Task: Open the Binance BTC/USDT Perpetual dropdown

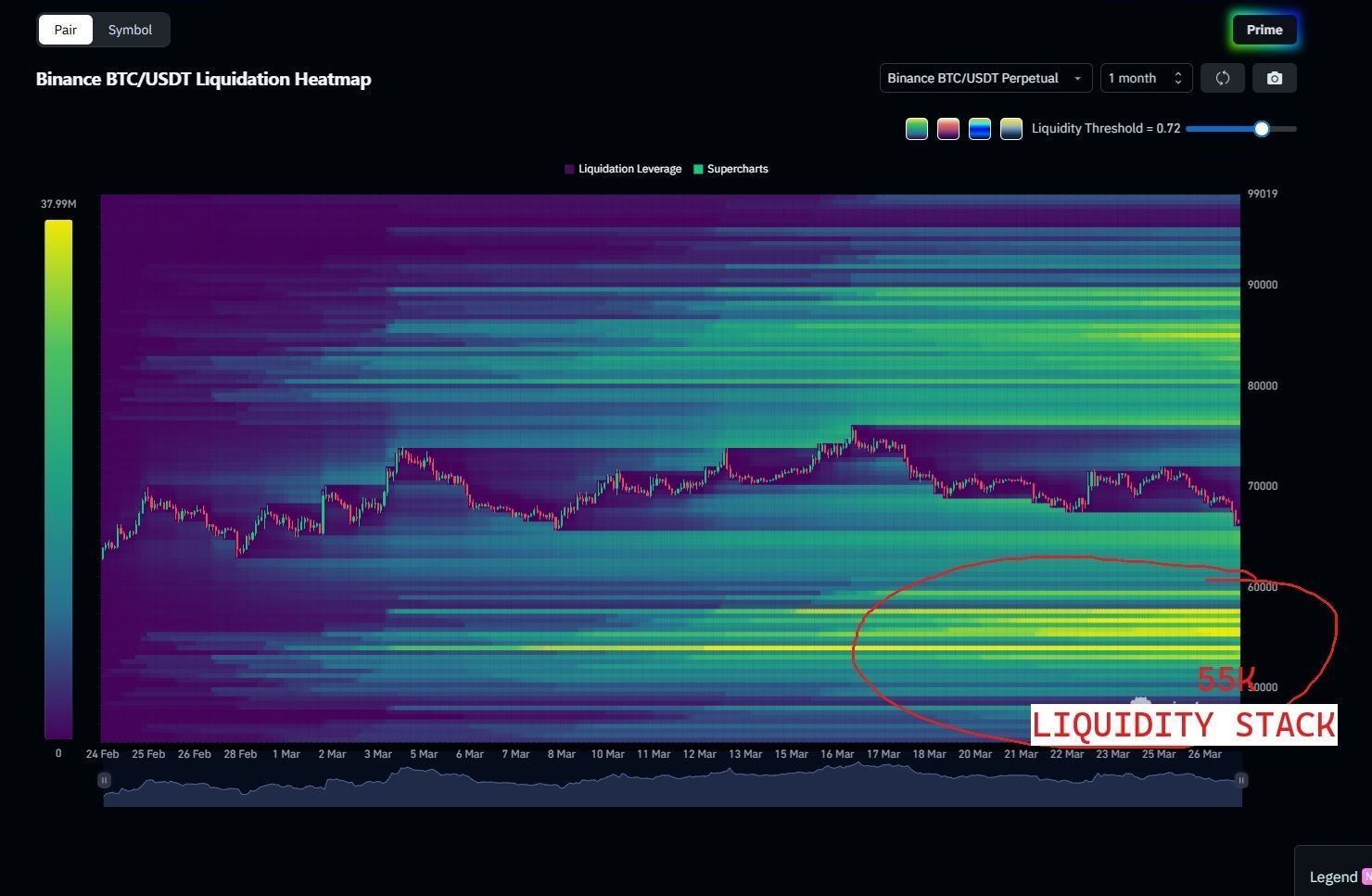Action: click(x=985, y=78)
